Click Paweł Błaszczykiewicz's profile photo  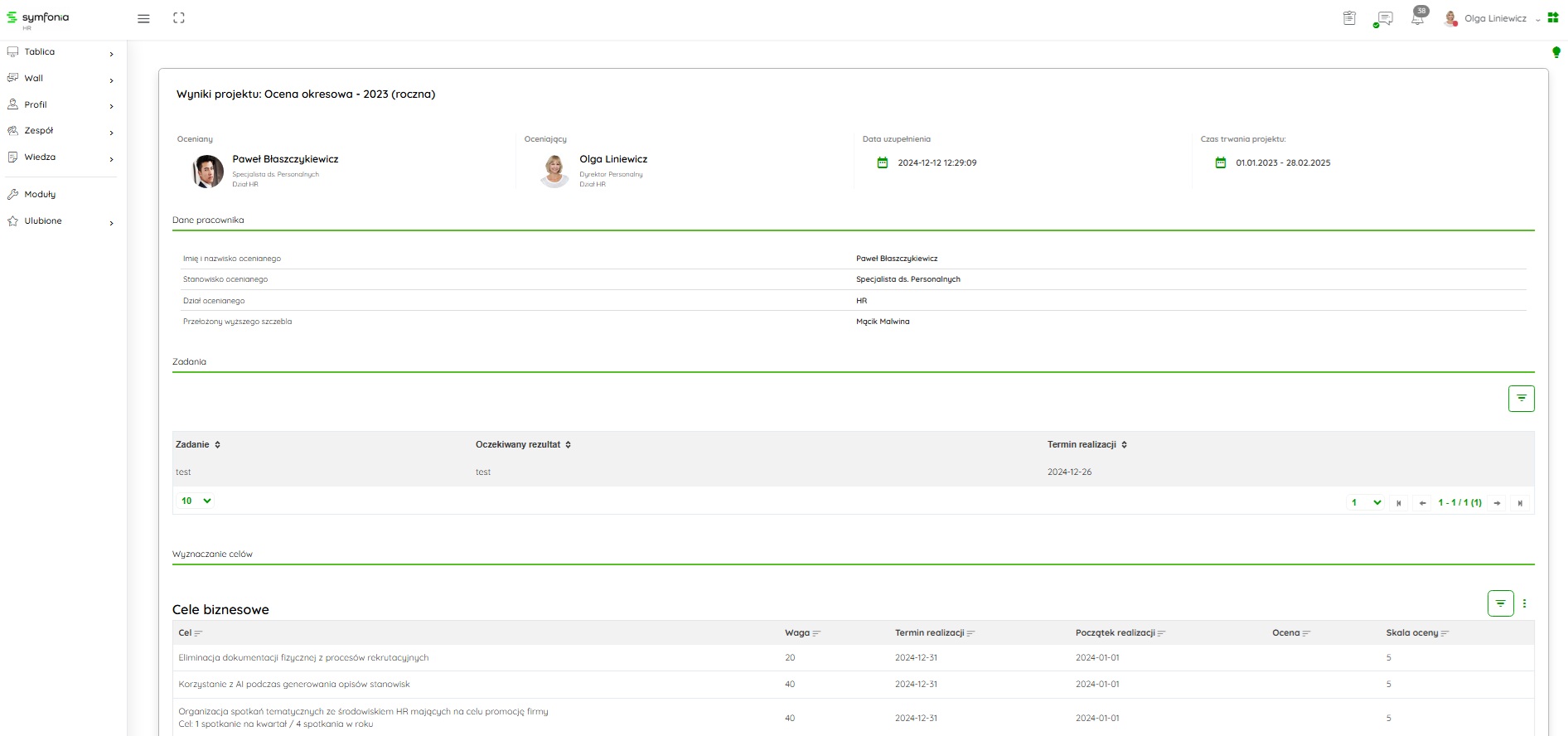(x=208, y=172)
